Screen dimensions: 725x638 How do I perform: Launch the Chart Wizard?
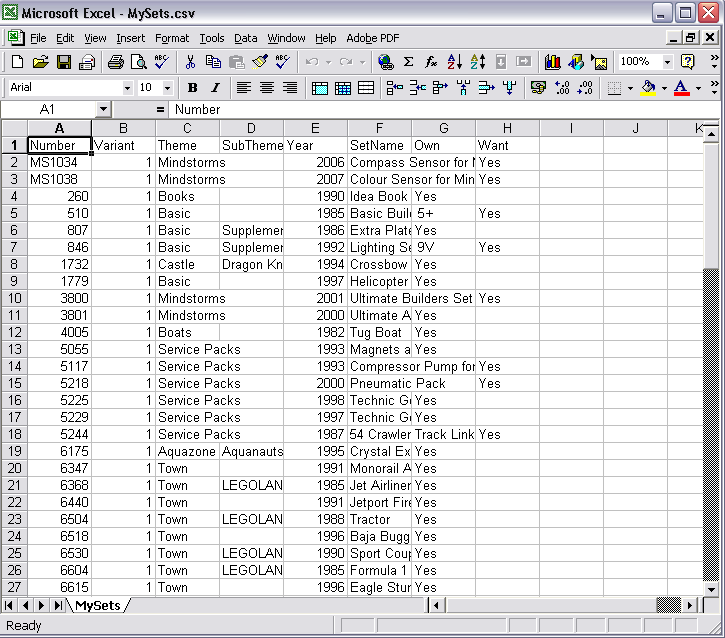coord(553,61)
